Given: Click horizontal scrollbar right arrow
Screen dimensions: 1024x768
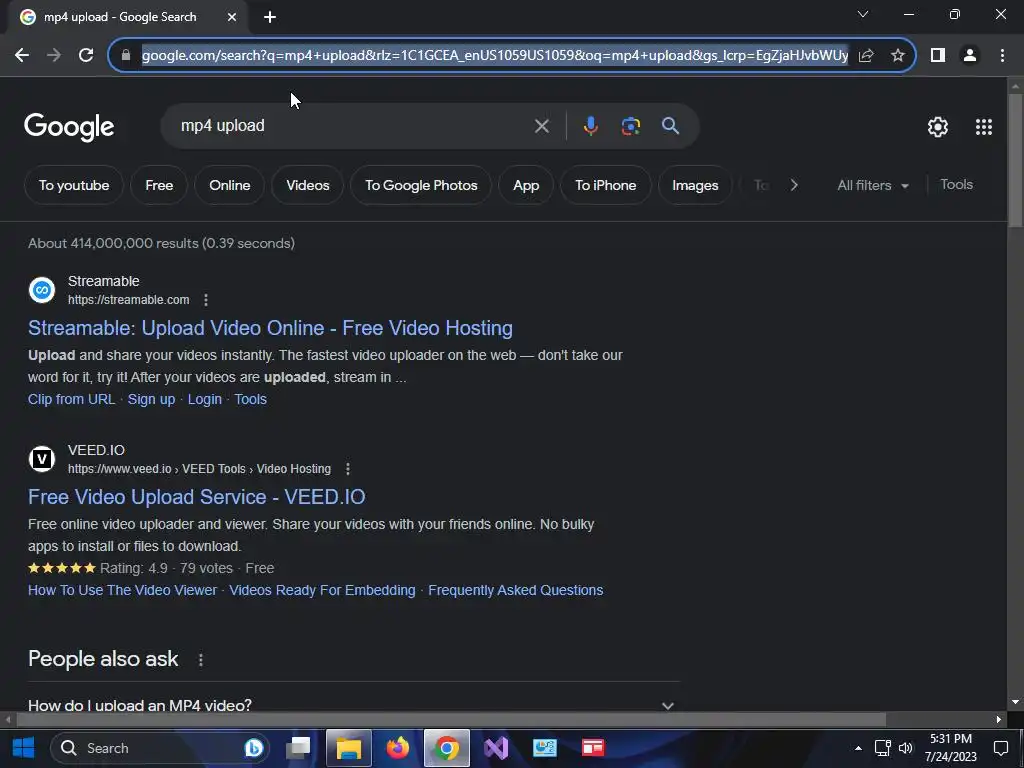Looking at the screenshot, I should [999, 720].
